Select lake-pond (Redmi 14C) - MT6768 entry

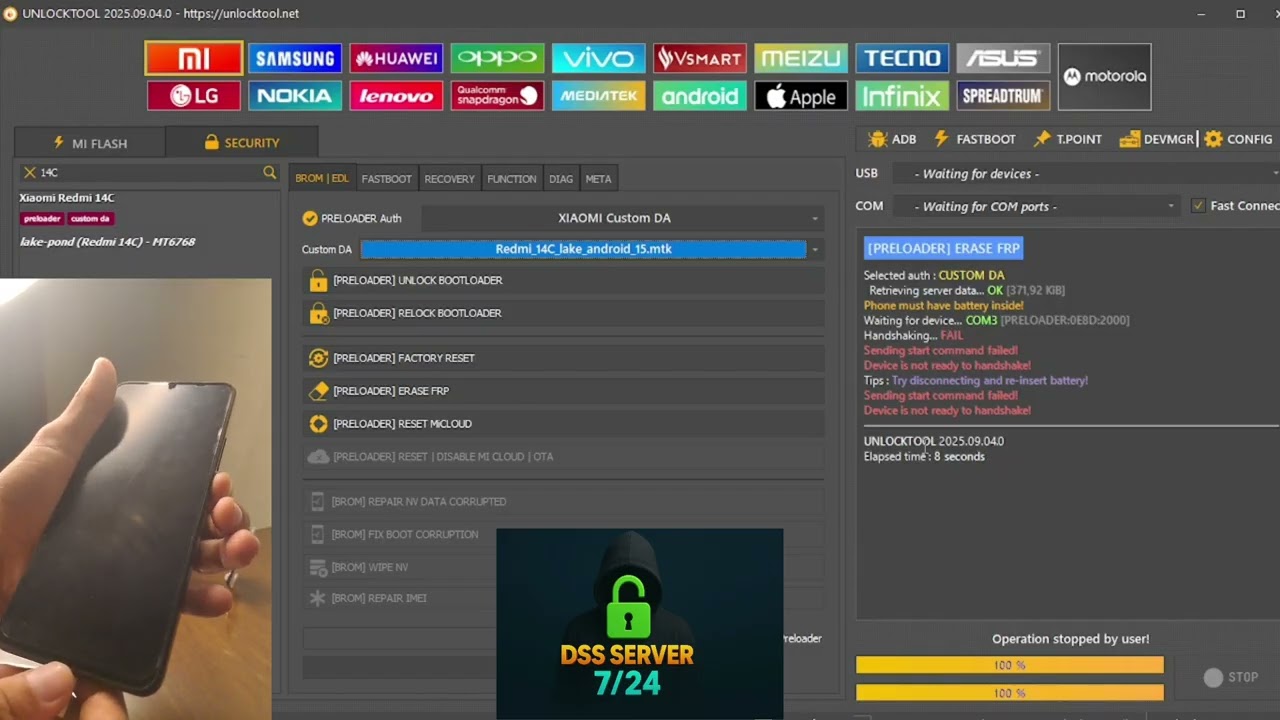tap(108, 242)
